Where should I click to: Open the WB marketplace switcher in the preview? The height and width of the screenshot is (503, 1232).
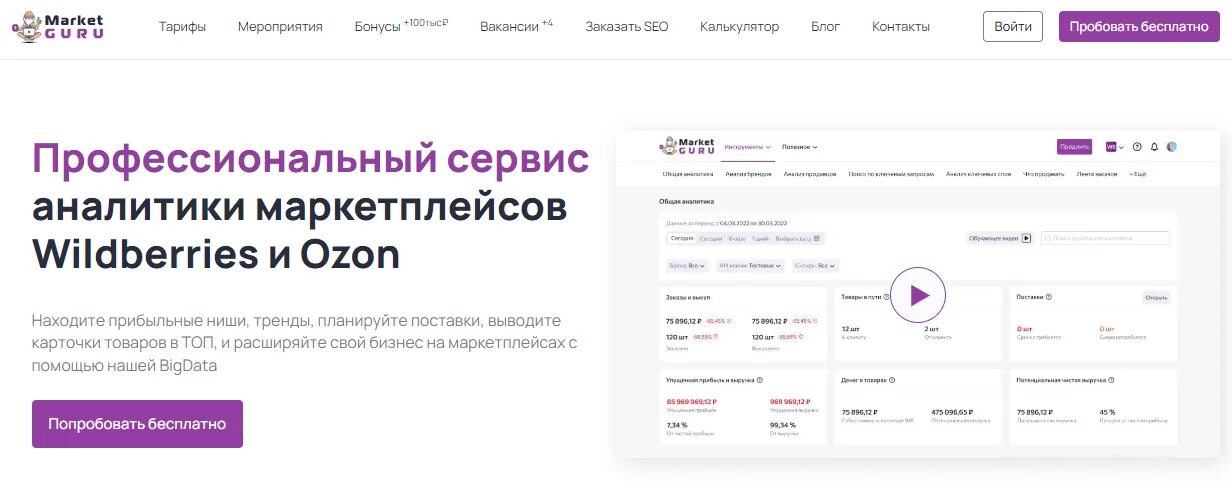[1115, 147]
